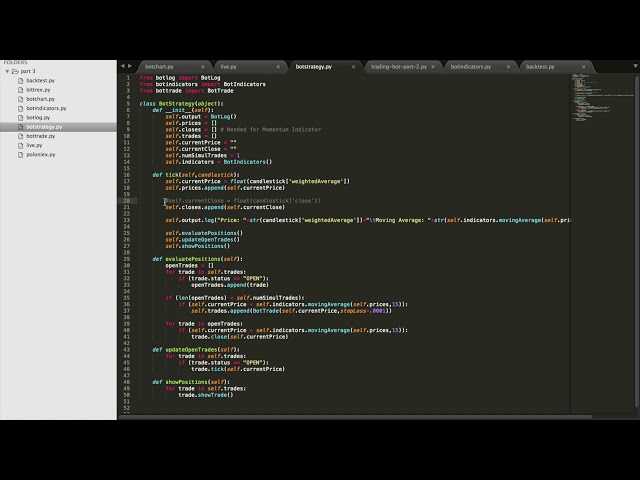This screenshot has width=640, height=480.
Task: Click the 'self.closes.append(self.currentClose)' line
Action: (225, 207)
